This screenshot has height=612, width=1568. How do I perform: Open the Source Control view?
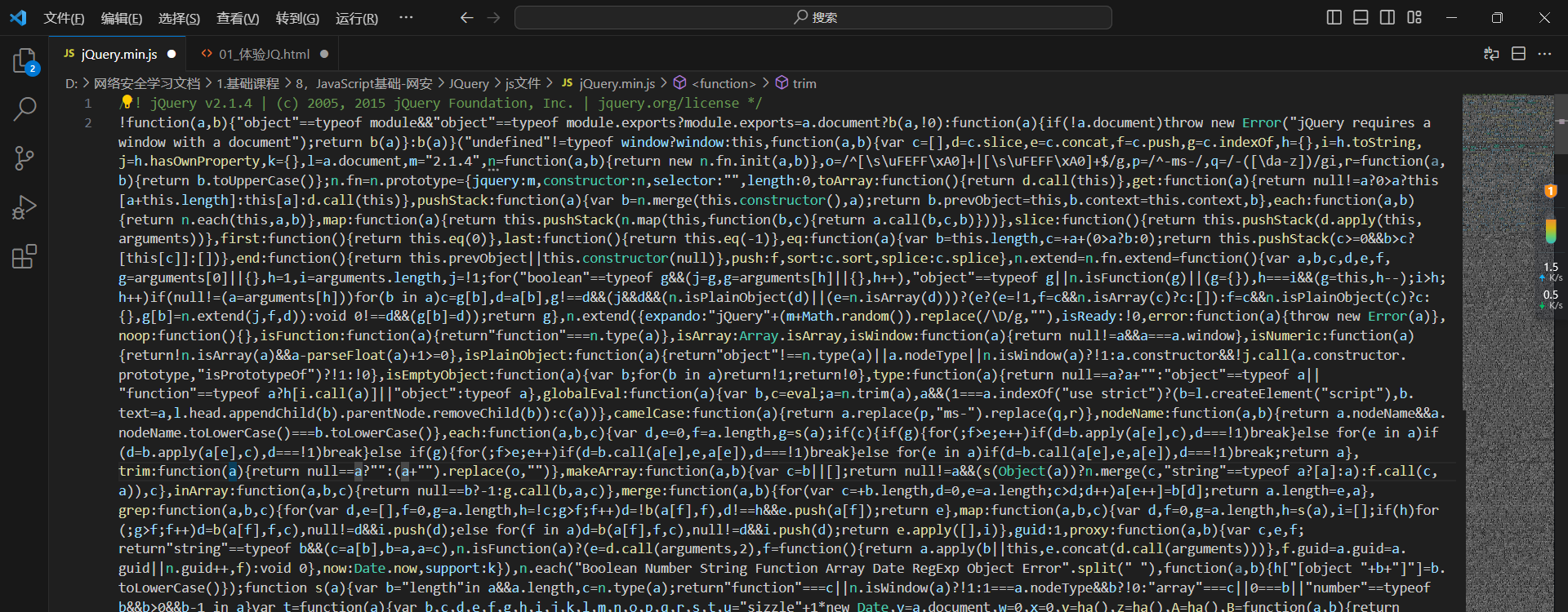pyautogui.click(x=24, y=158)
